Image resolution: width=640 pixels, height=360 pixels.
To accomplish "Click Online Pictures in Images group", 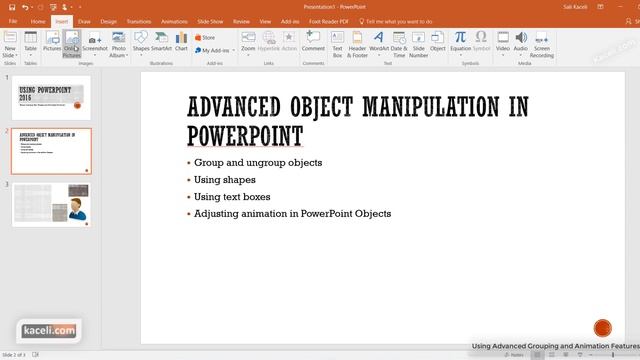I will point(72,44).
